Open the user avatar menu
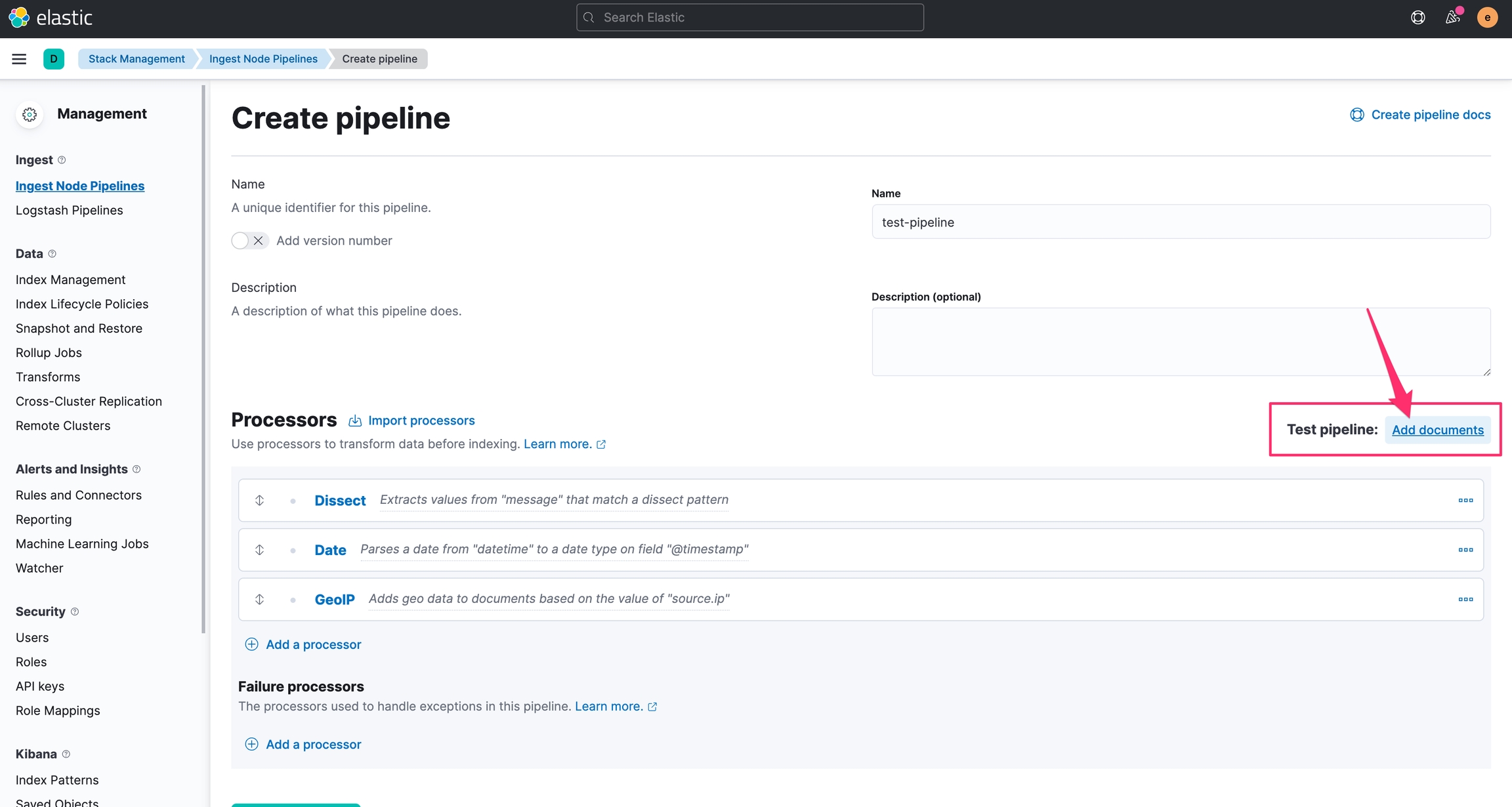The width and height of the screenshot is (1512, 807). click(x=1487, y=18)
